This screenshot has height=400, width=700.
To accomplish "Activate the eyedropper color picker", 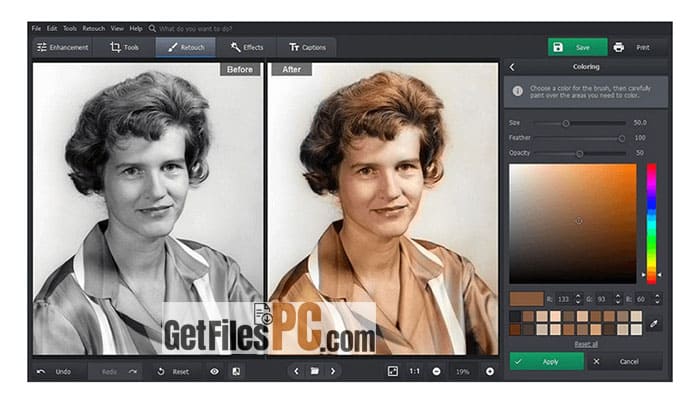I will click(654, 324).
